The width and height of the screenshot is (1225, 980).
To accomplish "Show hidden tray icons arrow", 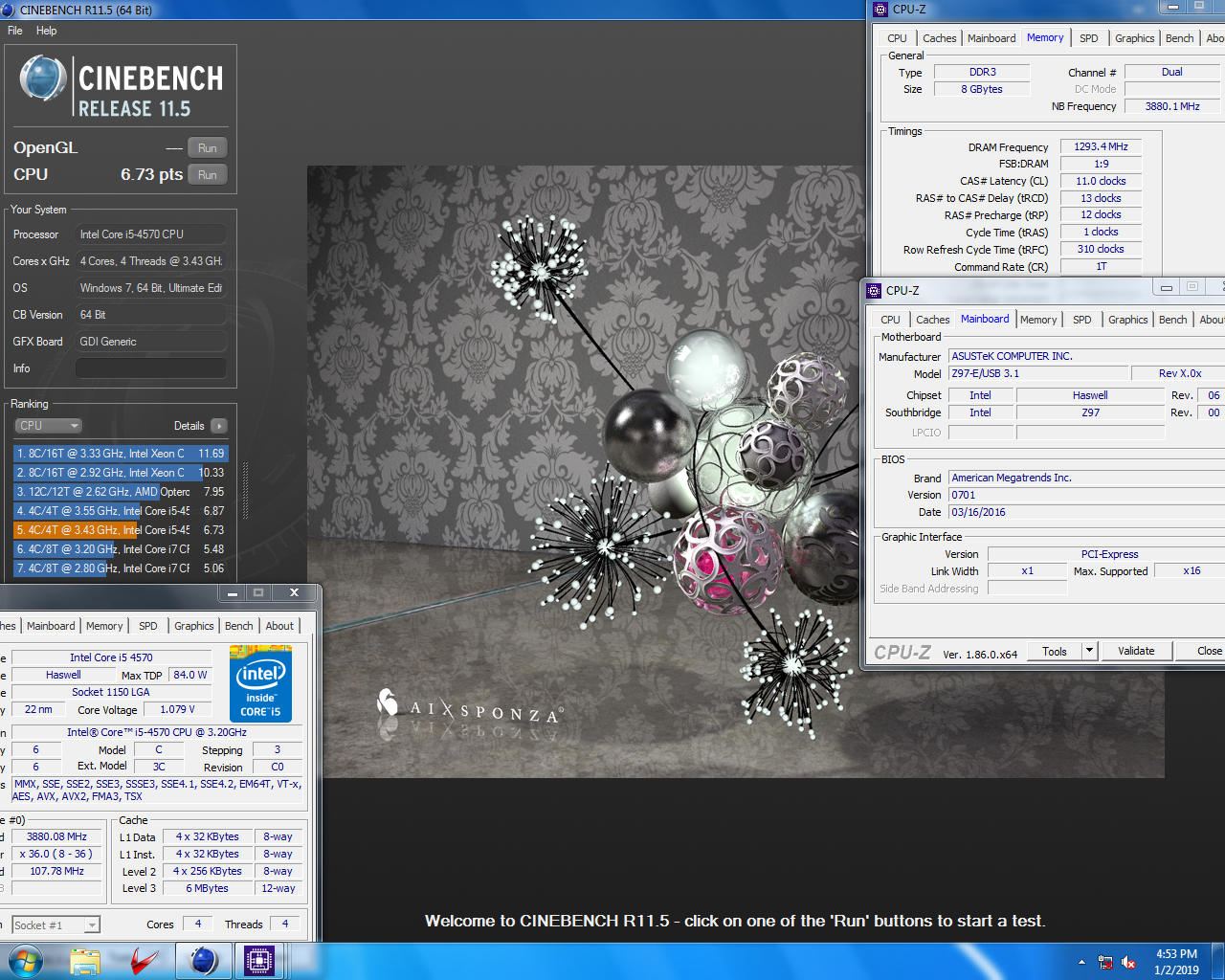I will coord(1081,962).
